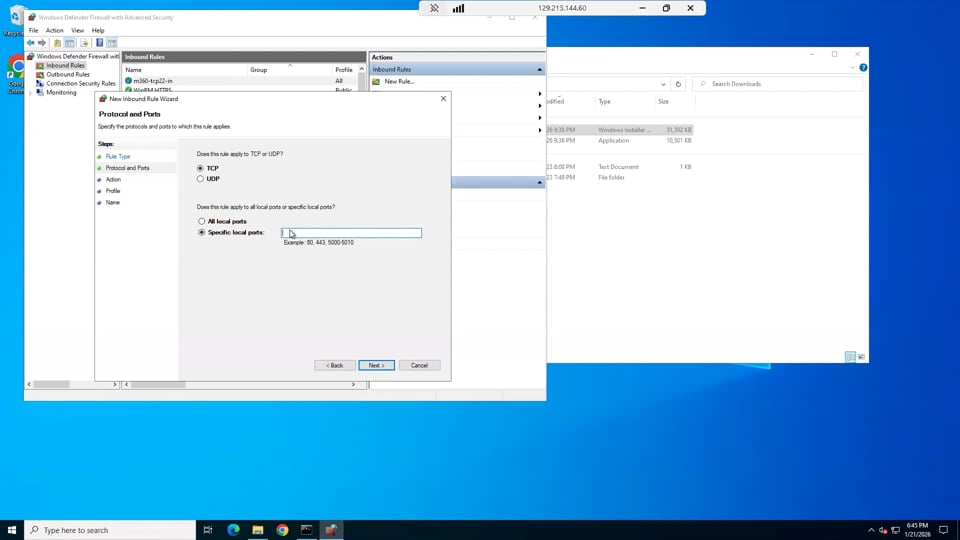Viewport: 960px width, 540px height.
Task: Click the New Rule icon in Actions
Action: (376, 81)
